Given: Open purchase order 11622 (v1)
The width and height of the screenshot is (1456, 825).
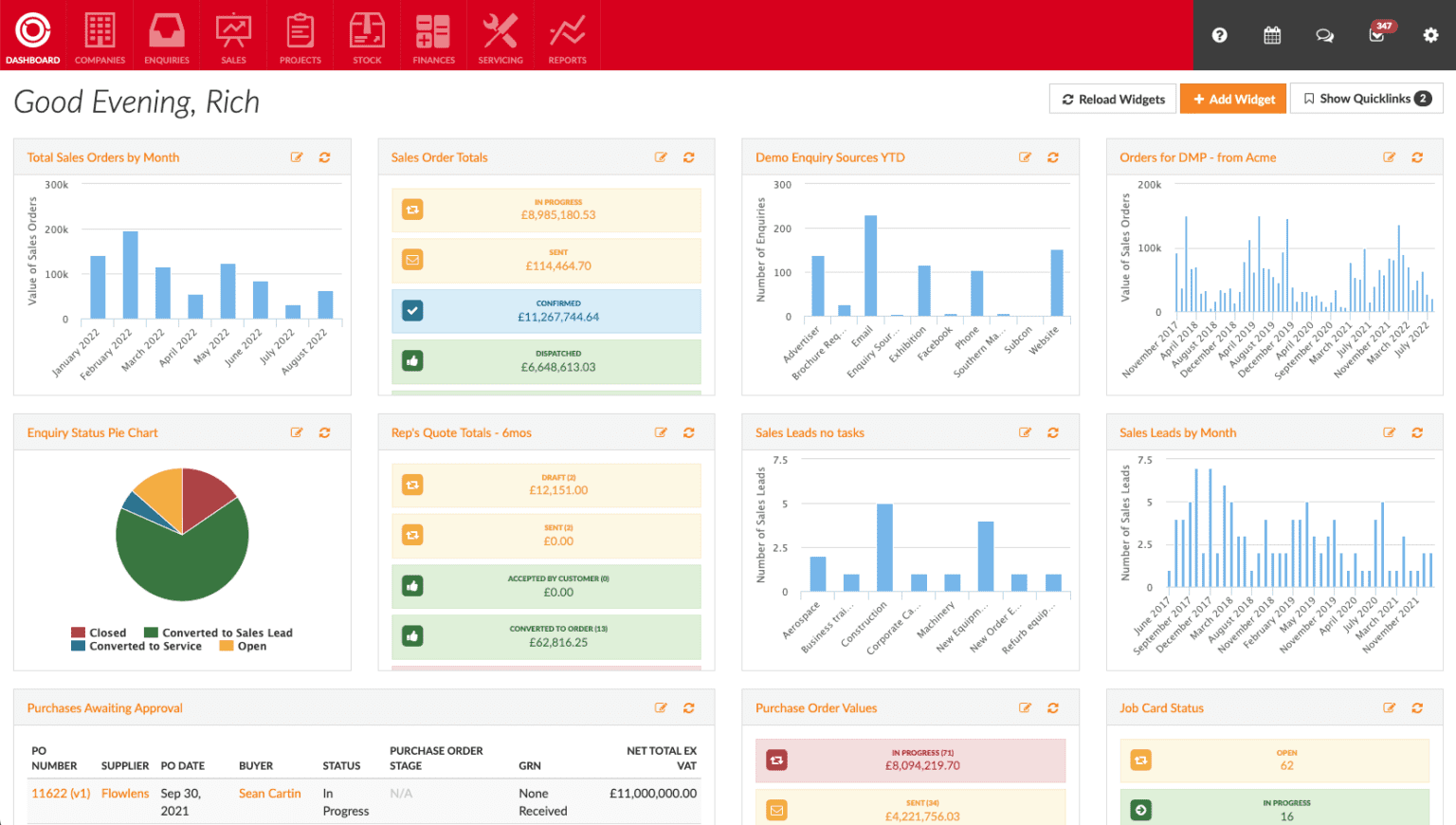Looking at the screenshot, I should 60,793.
